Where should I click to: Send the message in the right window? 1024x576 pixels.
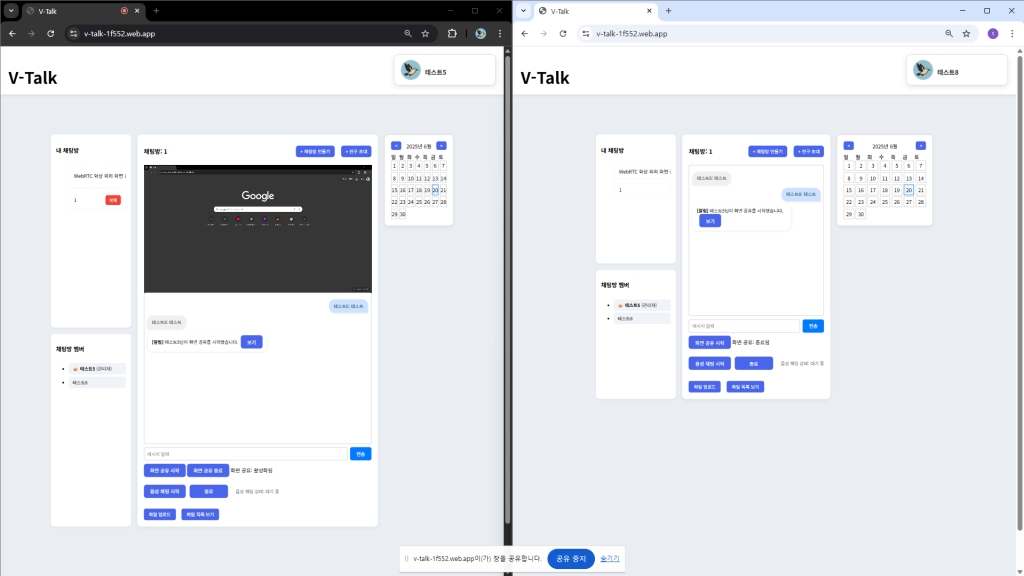813,326
